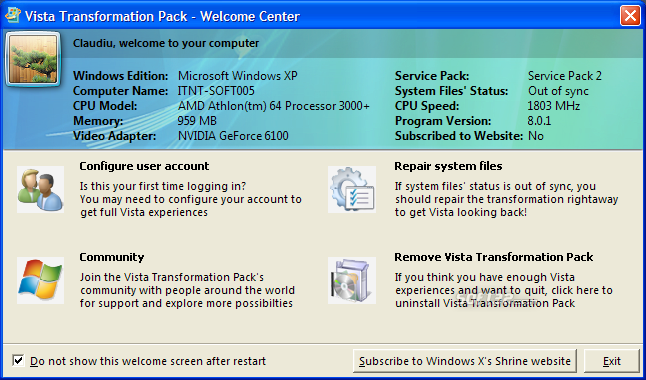The image size is (646, 380).
Task: Click 'Is this your first time logging in?' text
Action: pos(163,186)
